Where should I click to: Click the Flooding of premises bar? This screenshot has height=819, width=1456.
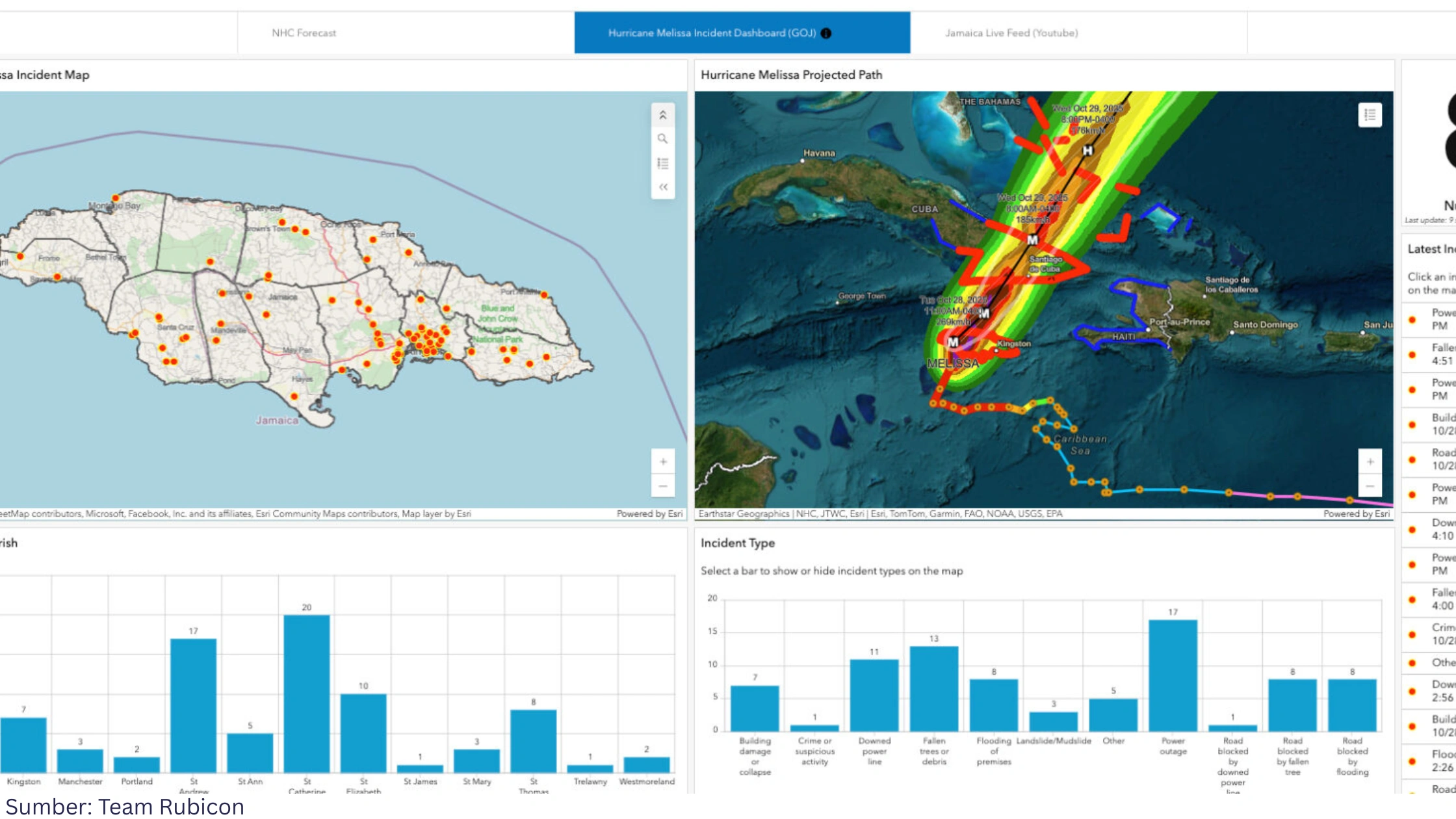tap(993, 705)
